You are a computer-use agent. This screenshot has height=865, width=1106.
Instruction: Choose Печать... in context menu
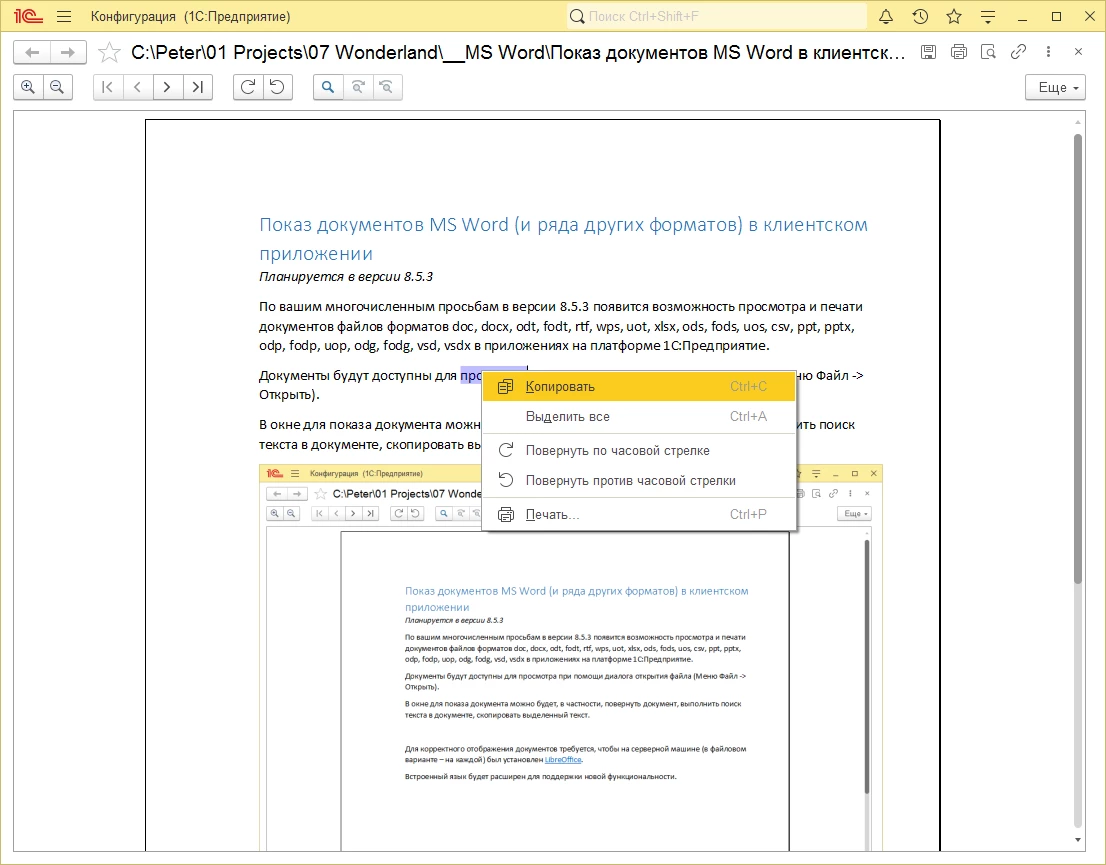coord(639,514)
